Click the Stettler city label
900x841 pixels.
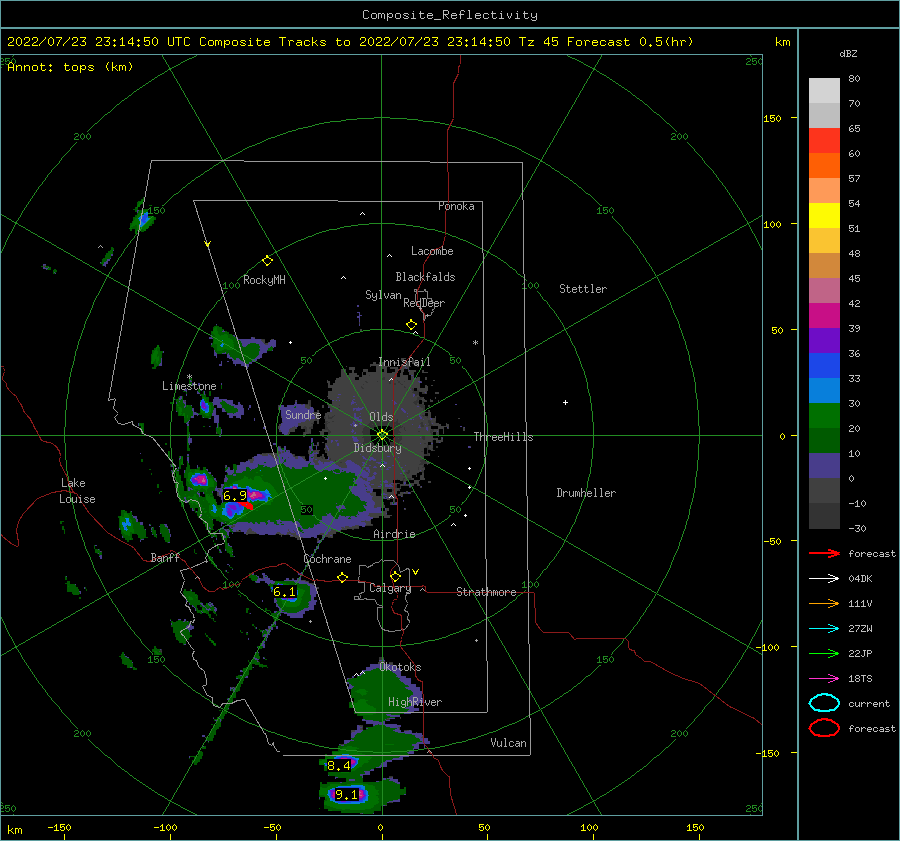tap(583, 289)
